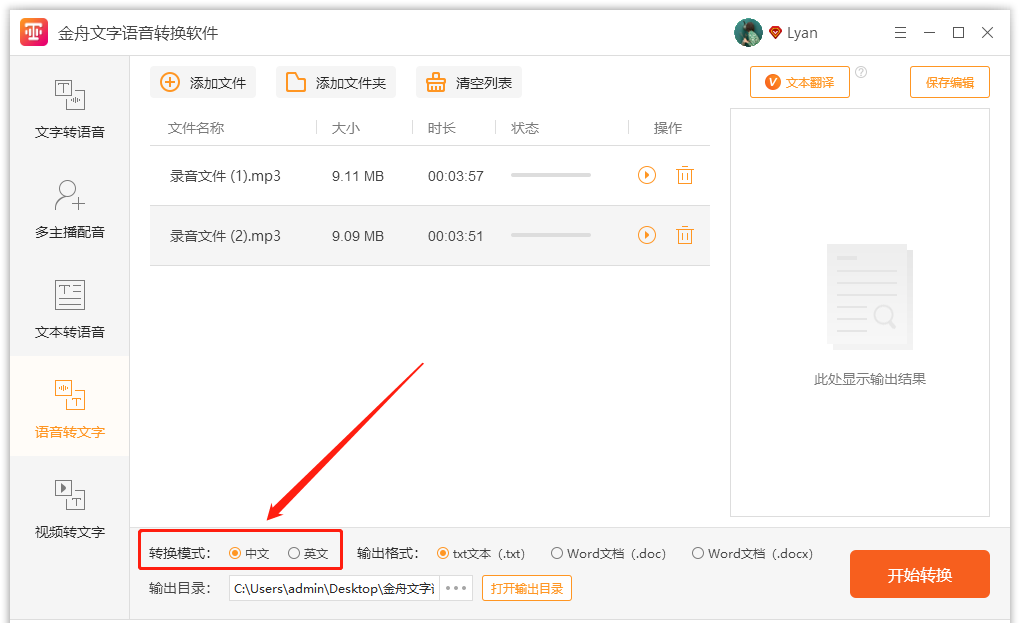Click the Lyan user avatar
The height and width of the screenshot is (623, 1020).
pos(748,33)
